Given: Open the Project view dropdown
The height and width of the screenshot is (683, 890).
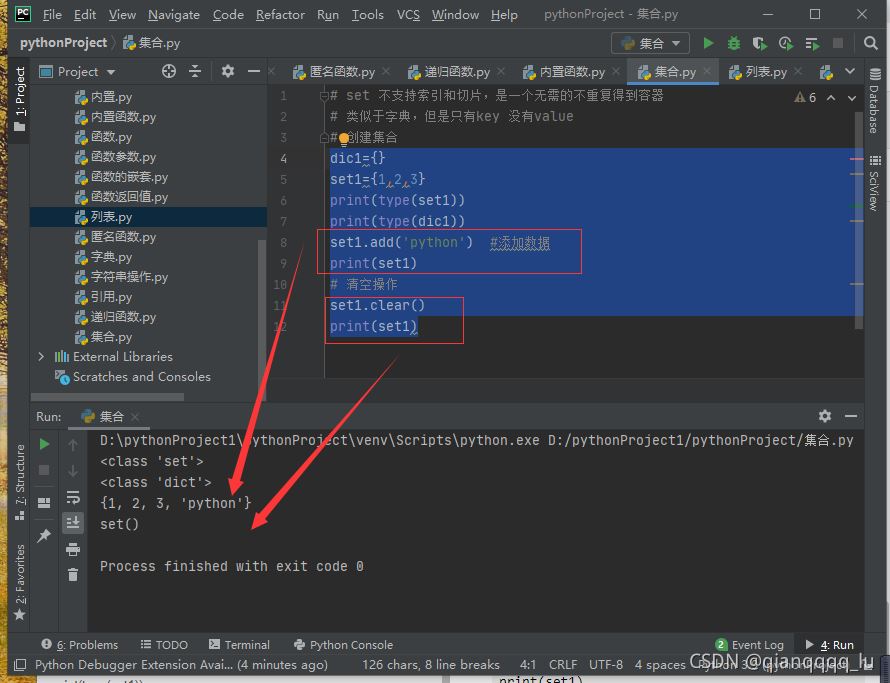Looking at the screenshot, I should 110,72.
